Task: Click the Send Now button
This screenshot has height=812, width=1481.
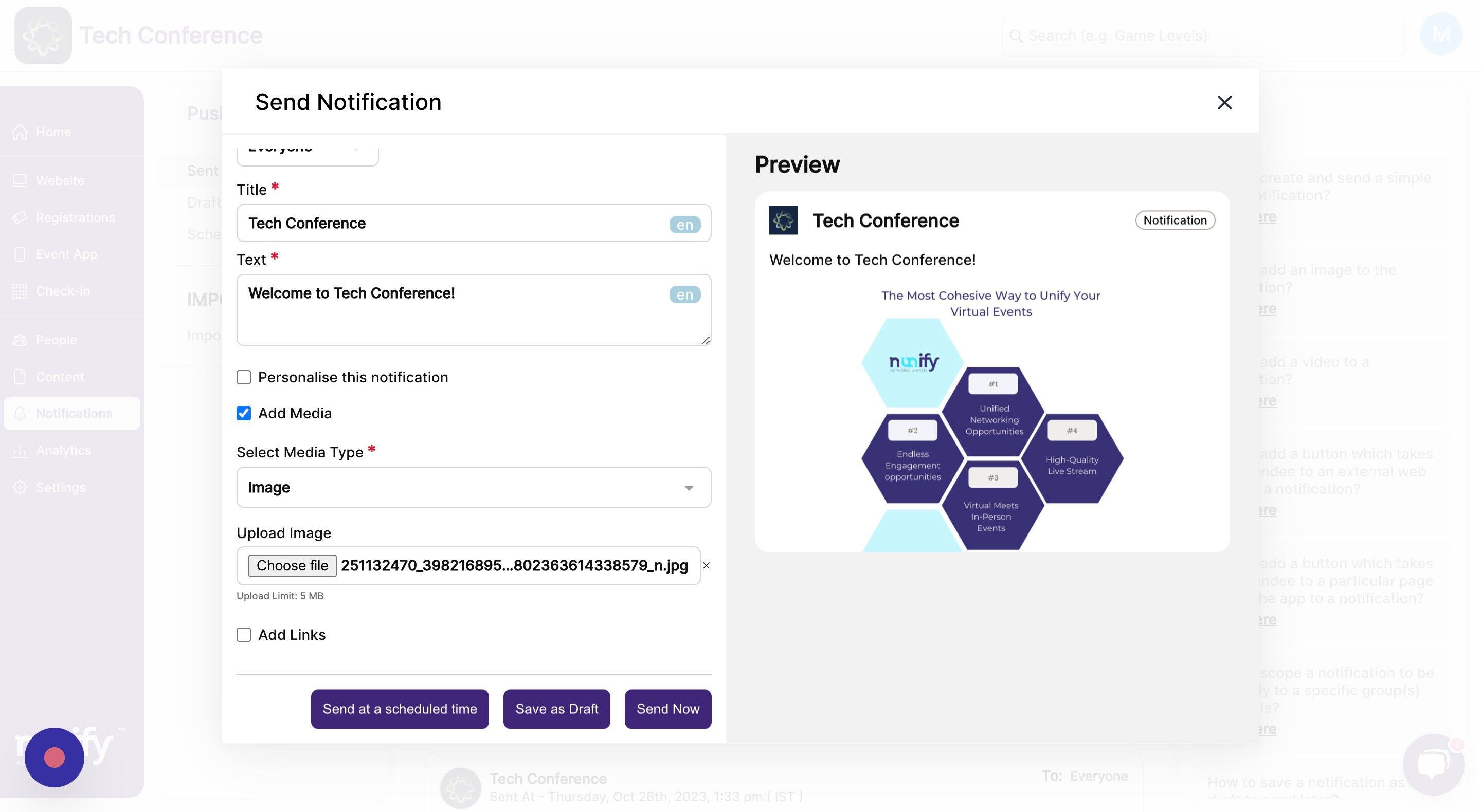Action: 667,709
